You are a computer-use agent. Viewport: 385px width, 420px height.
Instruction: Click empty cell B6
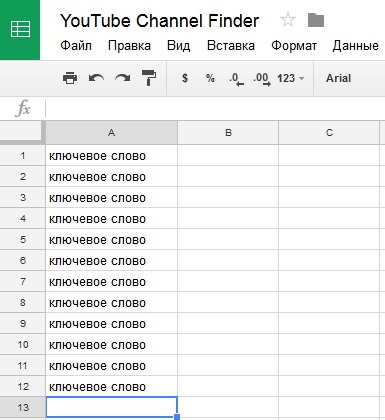coord(228,260)
